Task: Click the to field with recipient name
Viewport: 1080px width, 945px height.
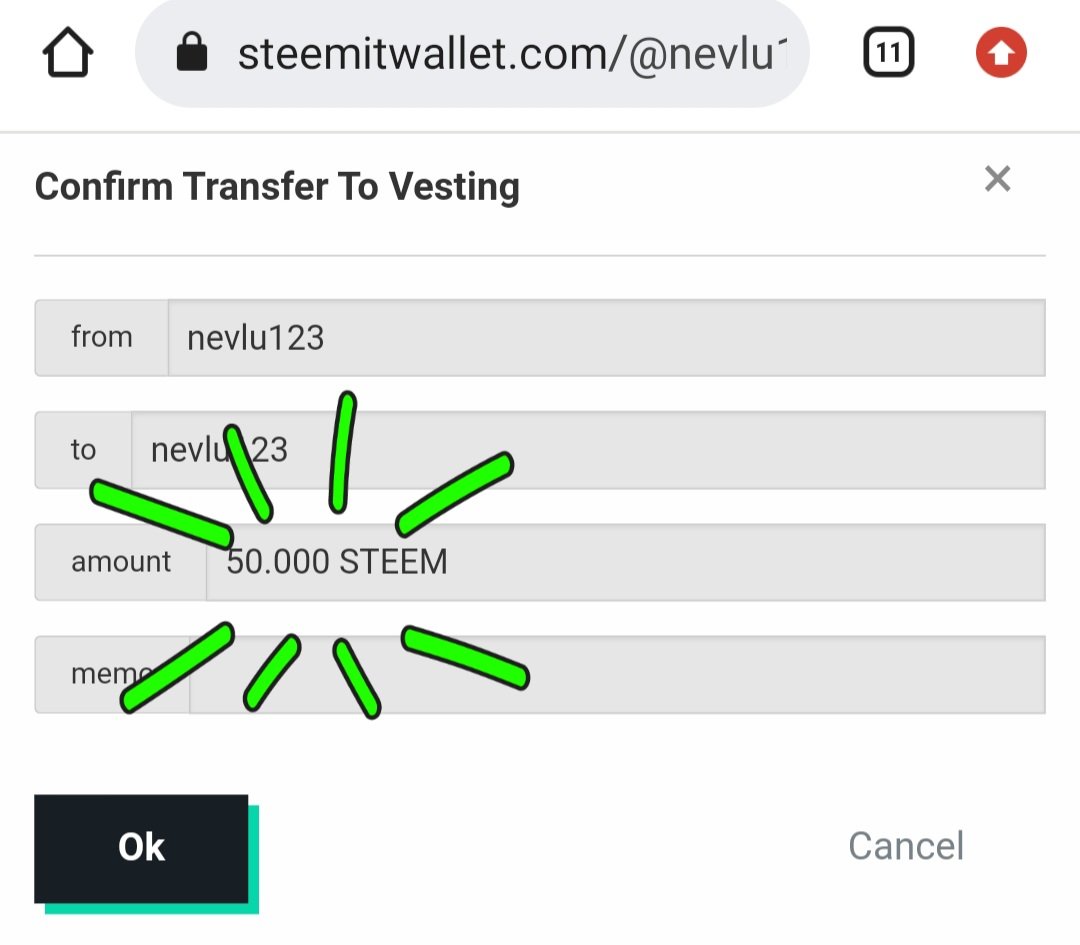Action: click(588, 450)
